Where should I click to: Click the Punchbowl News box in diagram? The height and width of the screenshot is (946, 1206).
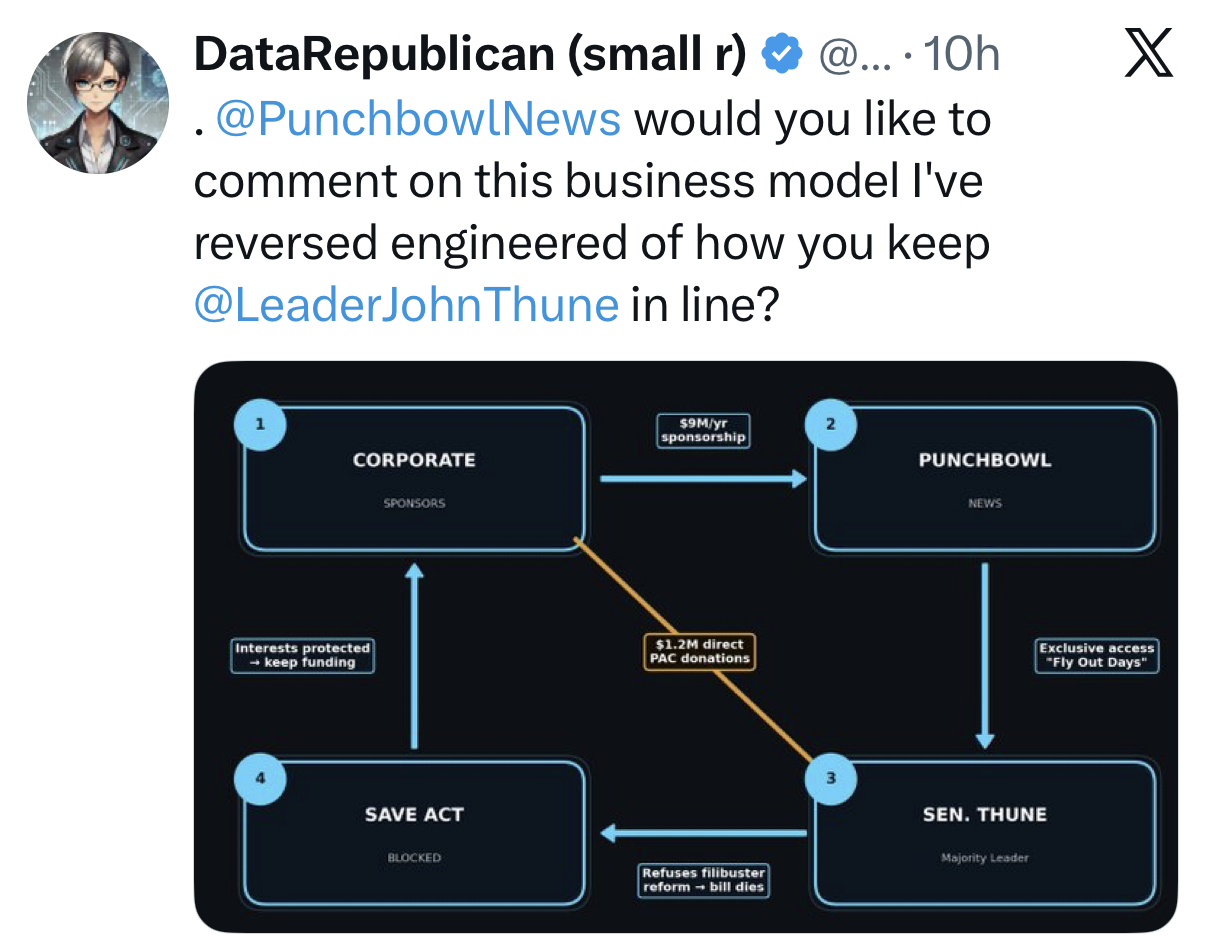pyautogui.click(x=985, y=480)
